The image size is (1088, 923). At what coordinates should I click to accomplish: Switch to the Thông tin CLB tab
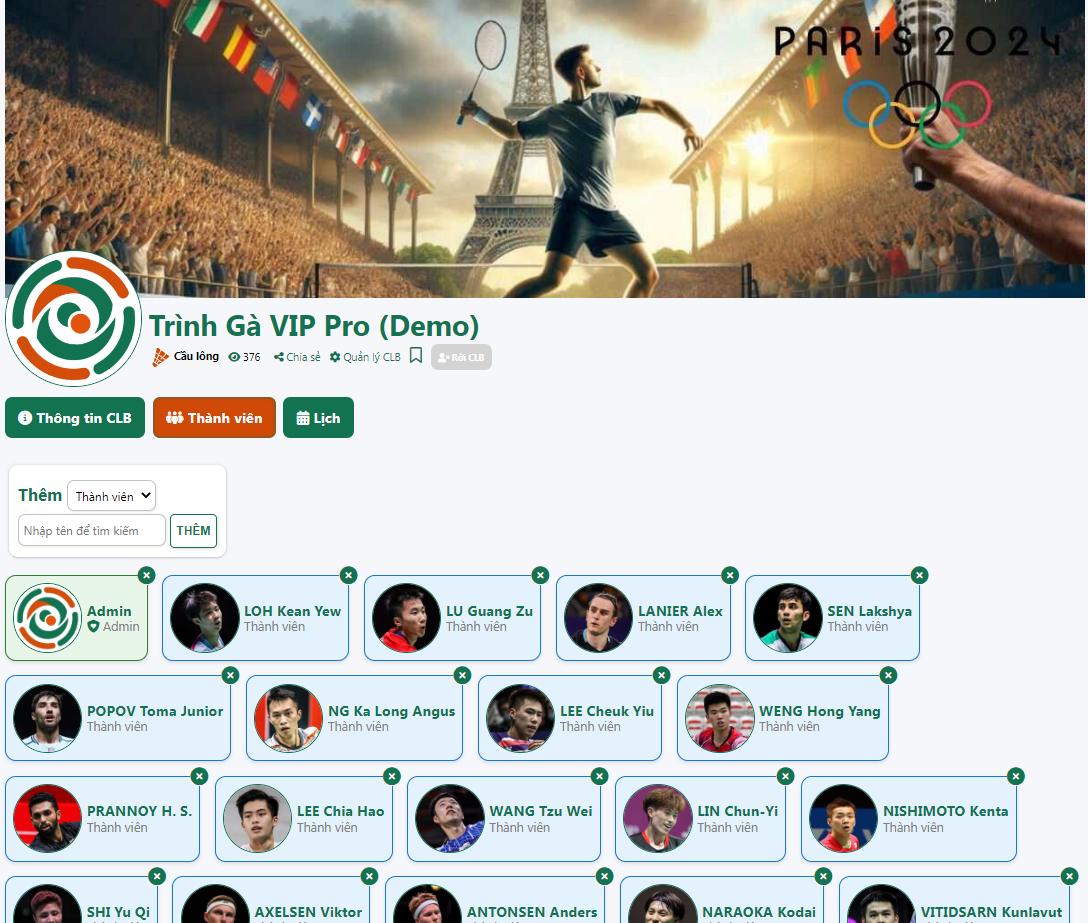tap(75, 418)
